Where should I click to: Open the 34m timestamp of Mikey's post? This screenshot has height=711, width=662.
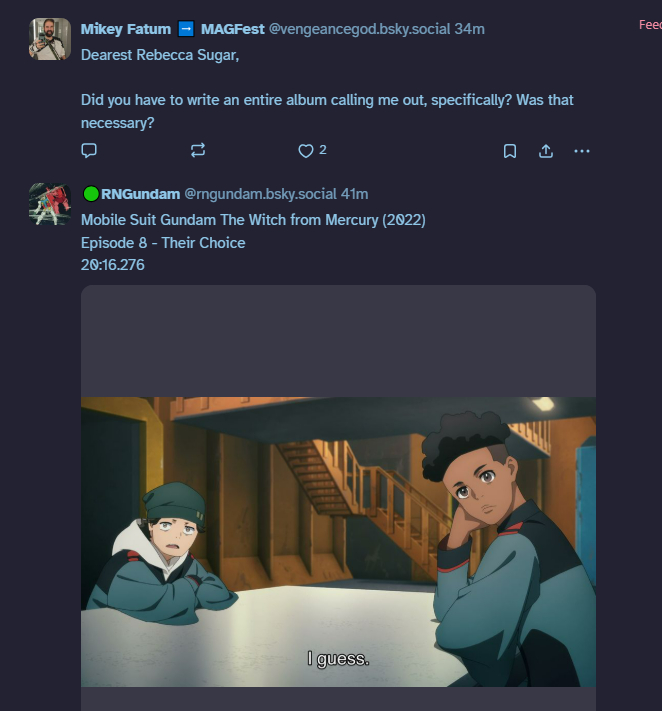click(x=470, y=29)
